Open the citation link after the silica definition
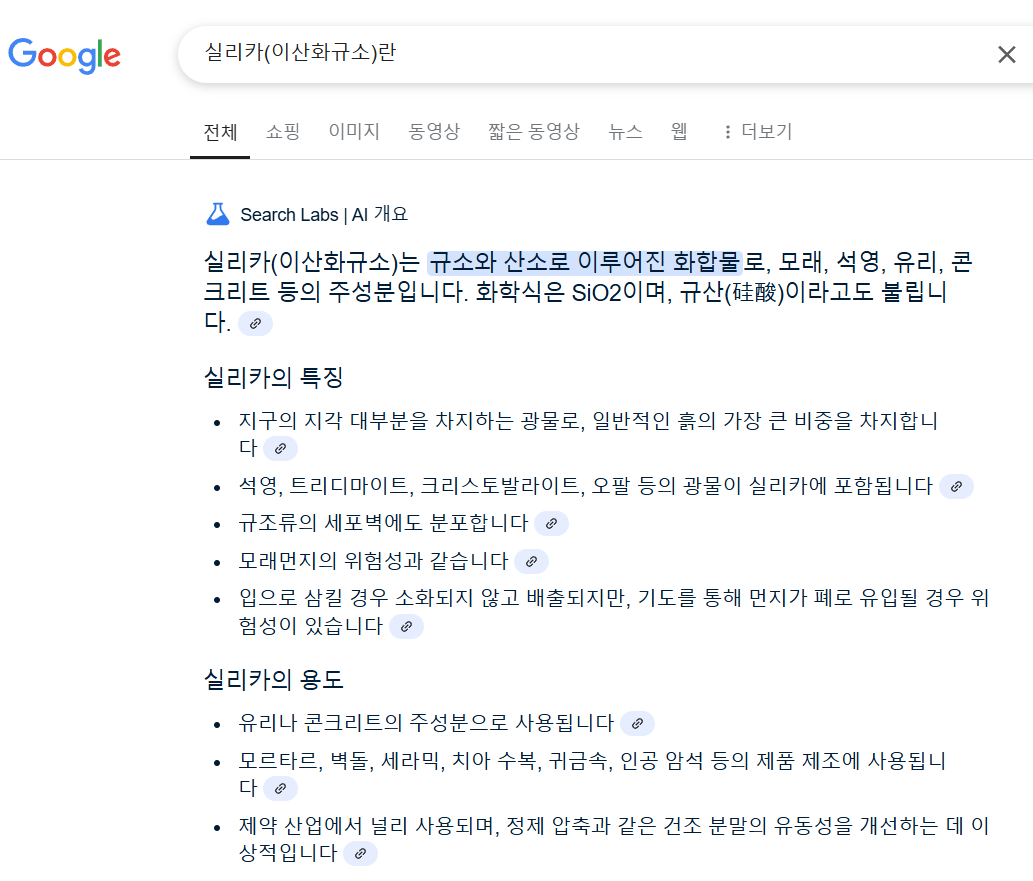This screenshot has height=881, width=1033. click(255, 324)
